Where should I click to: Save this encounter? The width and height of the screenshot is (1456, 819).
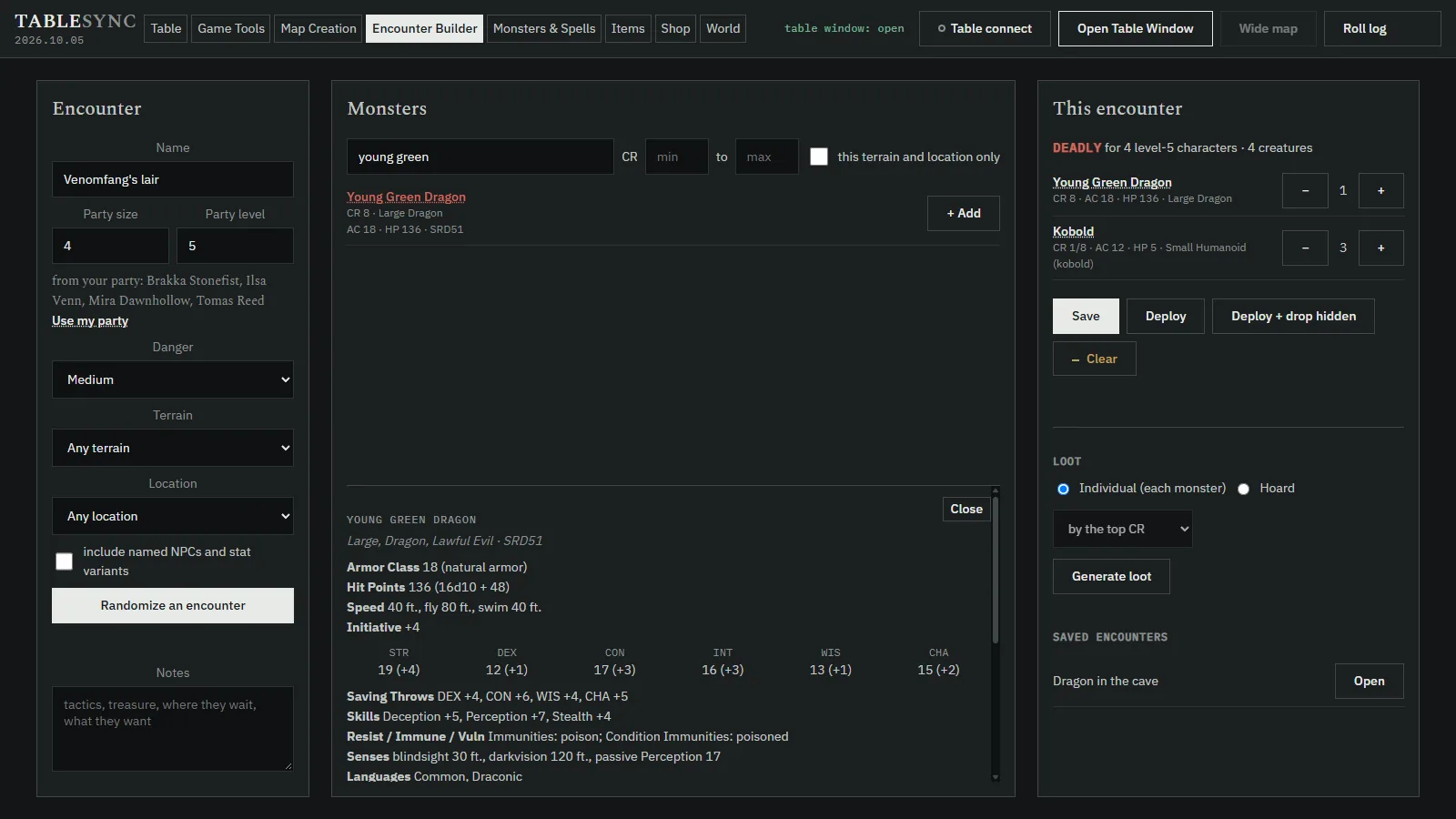1086,316
